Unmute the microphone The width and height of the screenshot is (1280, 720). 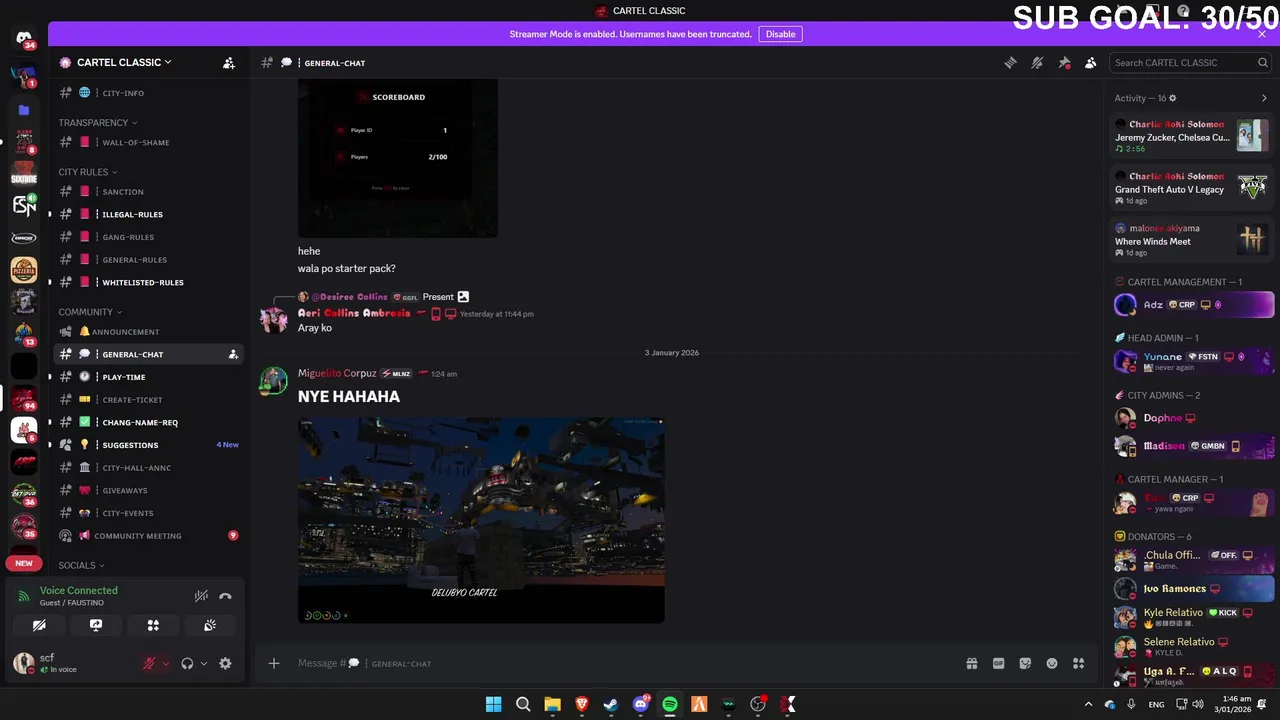(149, 663)
